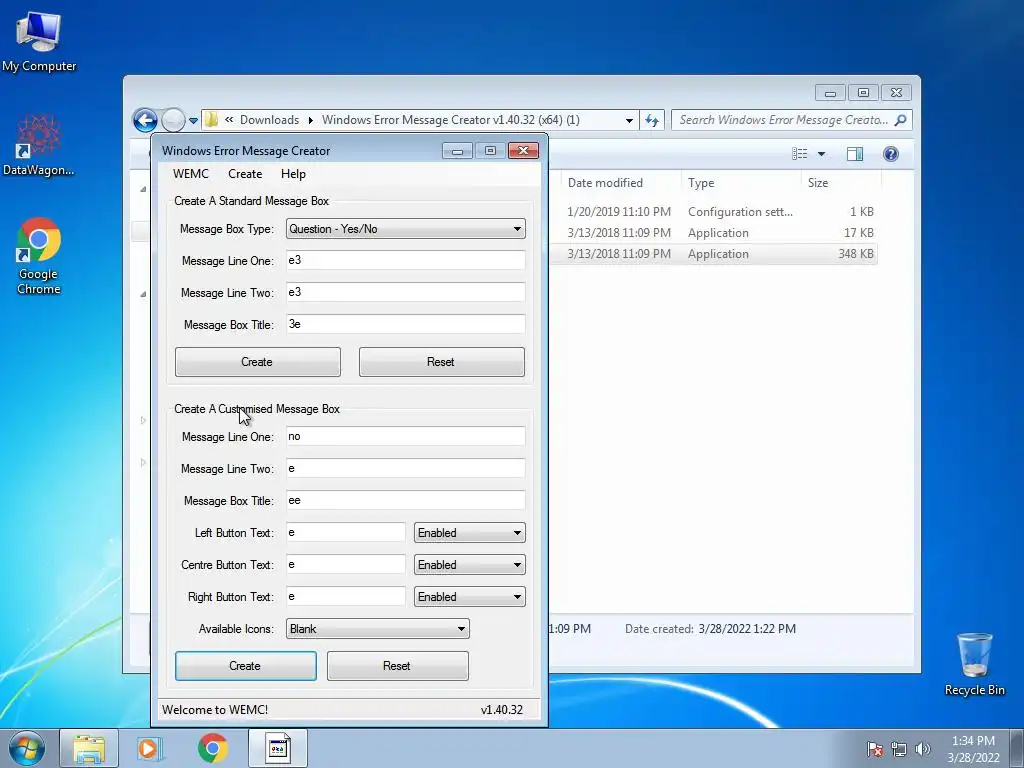
Task: Click the Windows Error Message Creator breadcrumb
Action: coord(451,120)
